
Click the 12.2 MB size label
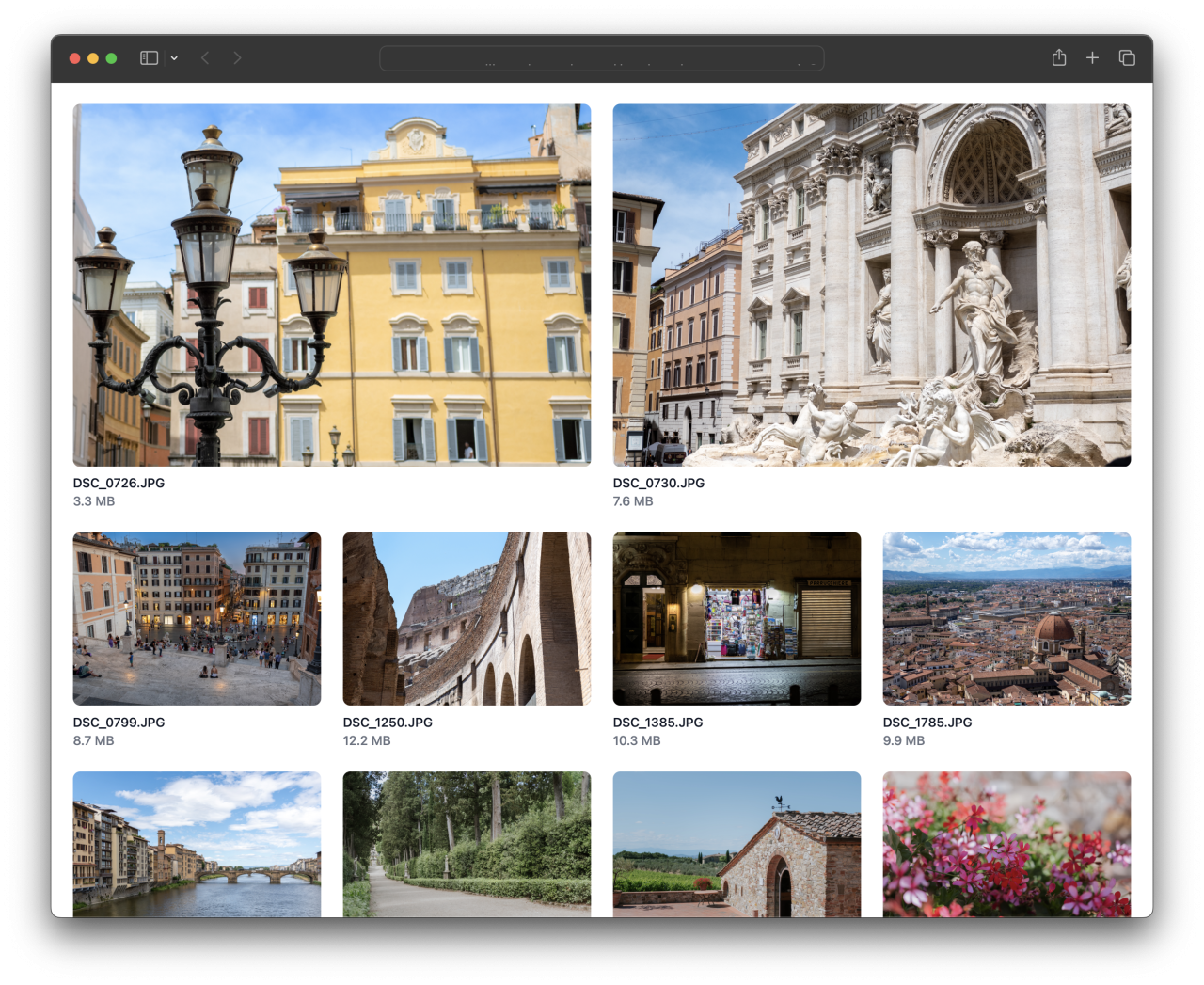[x=367, y=741]
